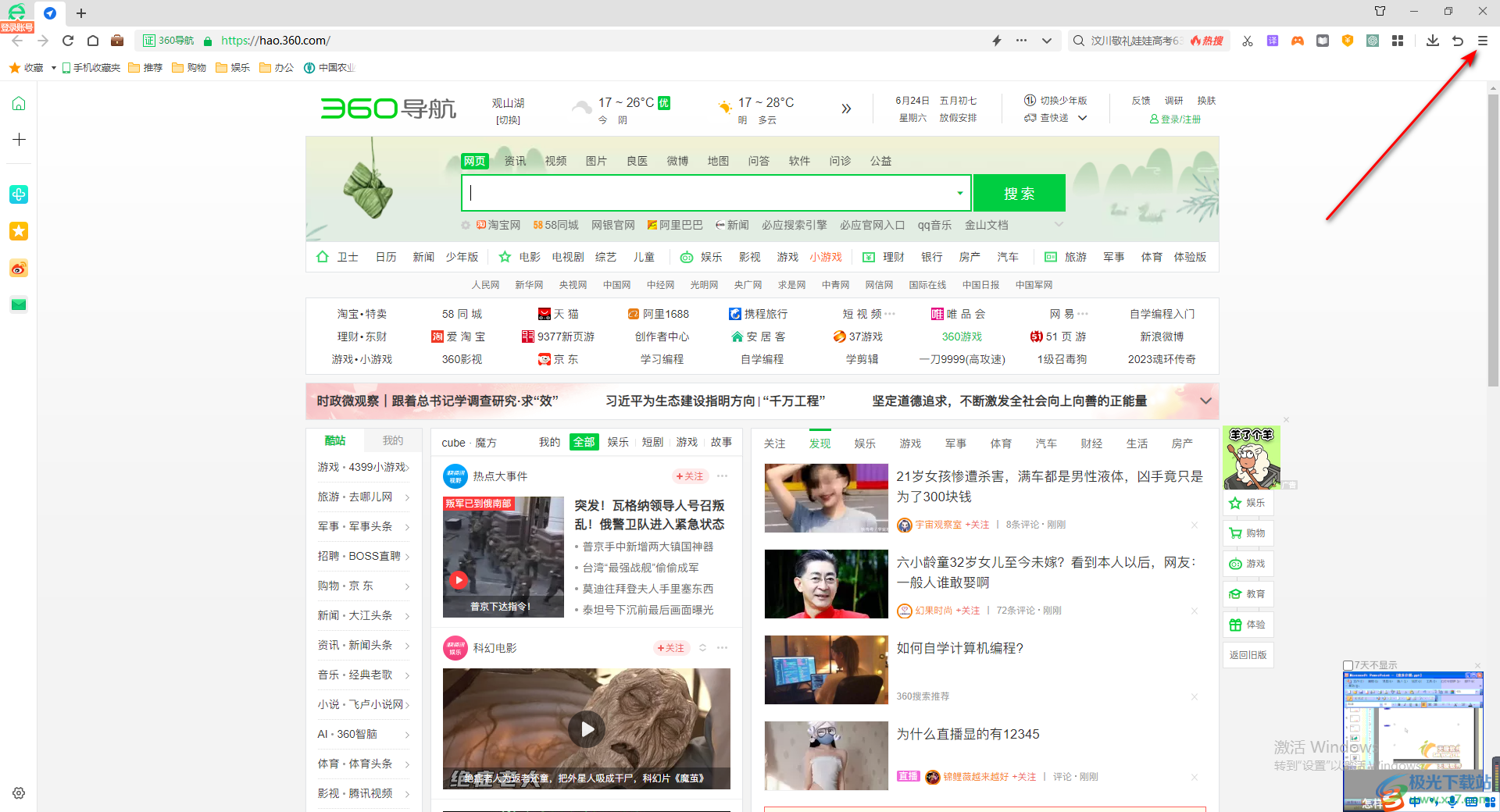The image size is (1500, 812).
Task: Follow 科幻电影 with +关注 toggle
Action: 671,648
